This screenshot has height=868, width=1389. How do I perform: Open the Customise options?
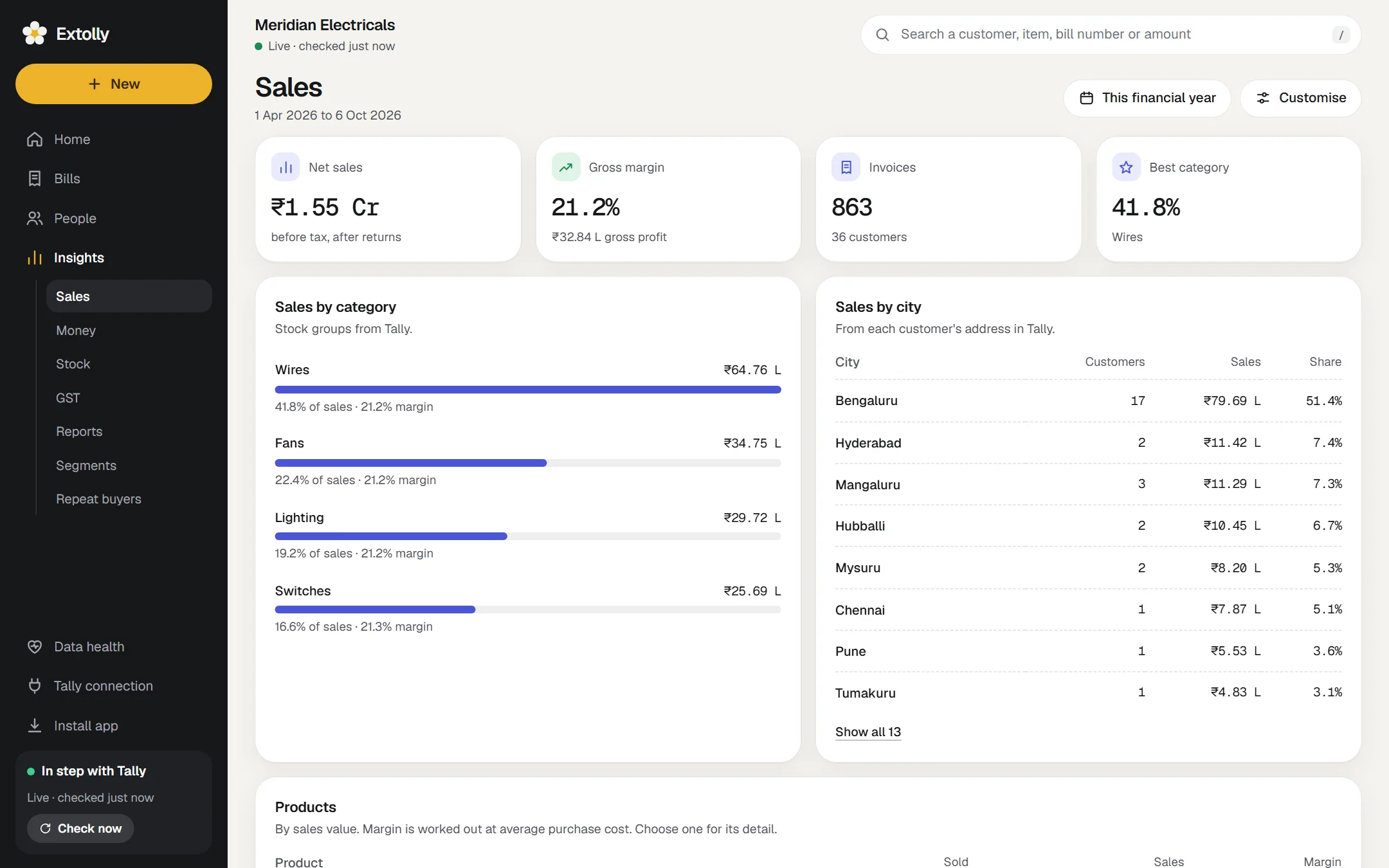click(x=1300, y=98)
